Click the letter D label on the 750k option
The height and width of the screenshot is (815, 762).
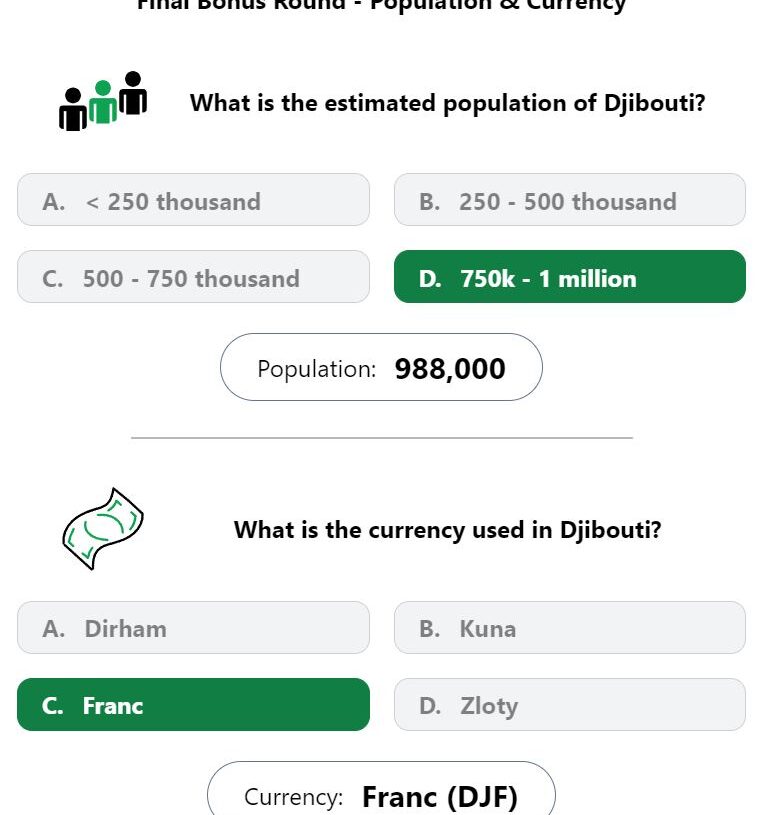tap(430, 279)
